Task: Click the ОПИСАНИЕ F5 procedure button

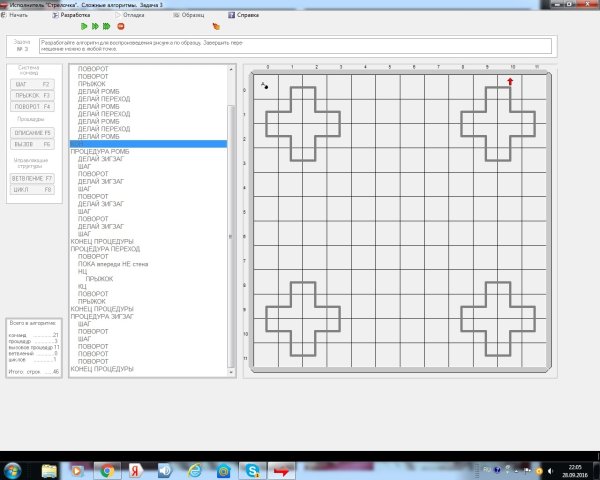Action: 32,132
